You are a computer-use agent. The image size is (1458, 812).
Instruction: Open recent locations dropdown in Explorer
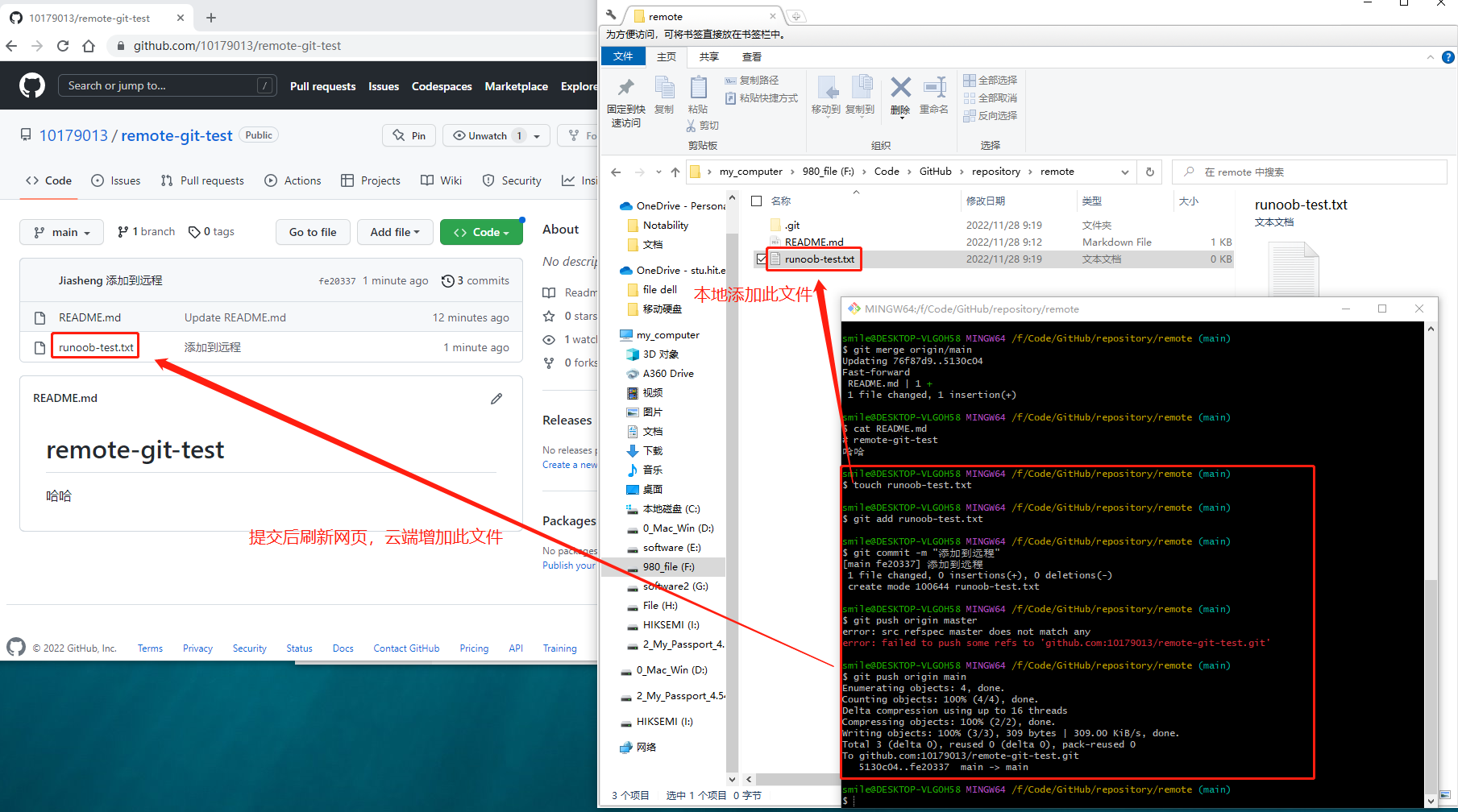(658, 172)
